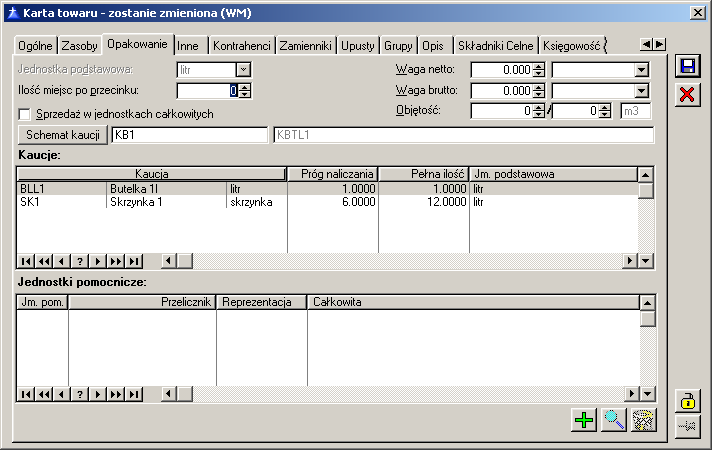Click the Waga netto value field
Viewport: 712px width, 450px height.
[x=502, y=70]
